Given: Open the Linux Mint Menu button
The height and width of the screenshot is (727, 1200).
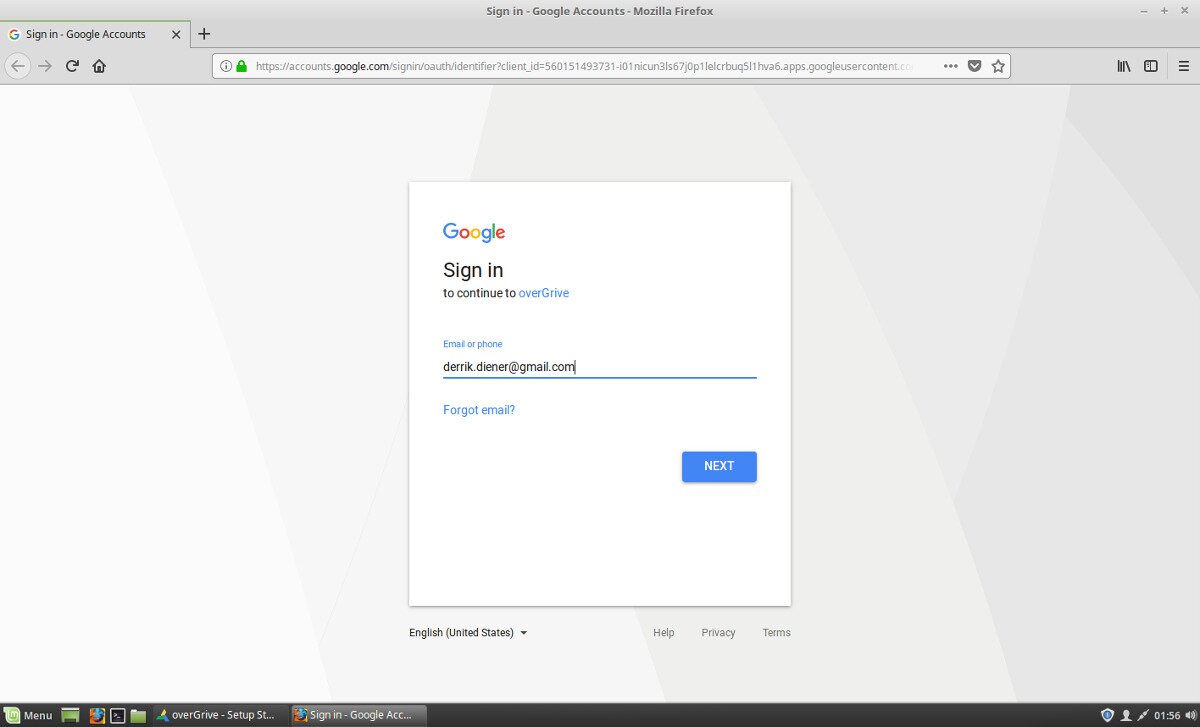Looking at the screenshot, I should click(28, 715).
